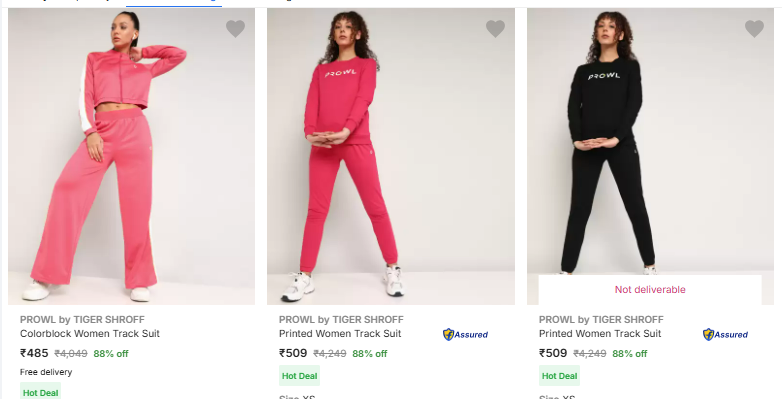The height and width of the screenshot is (399, 782).
Task: Click PROWL by TIGER SHROFF brand on second product
Action: point(341,319)
